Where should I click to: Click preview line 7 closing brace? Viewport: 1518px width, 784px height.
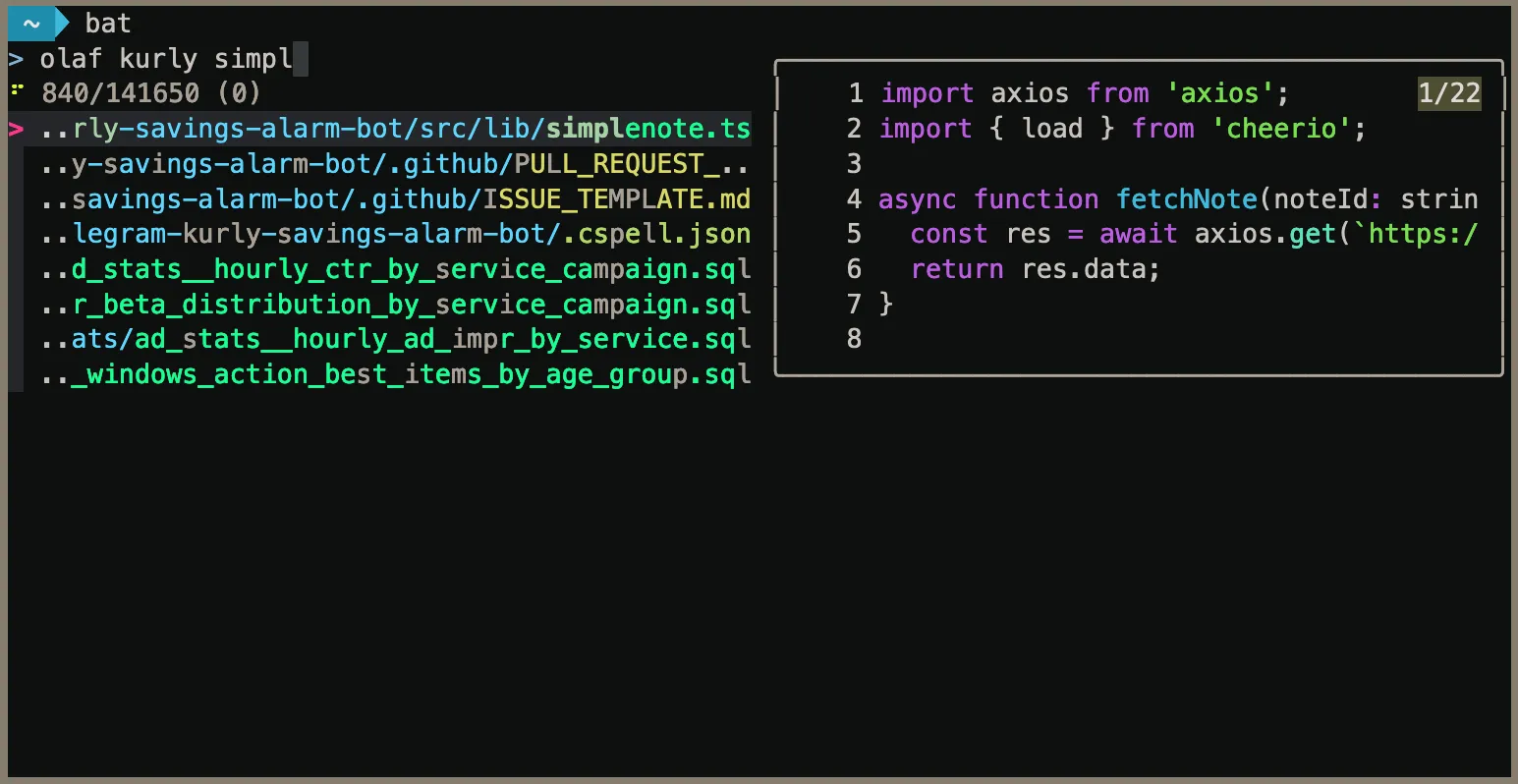(x=886, y=304)
